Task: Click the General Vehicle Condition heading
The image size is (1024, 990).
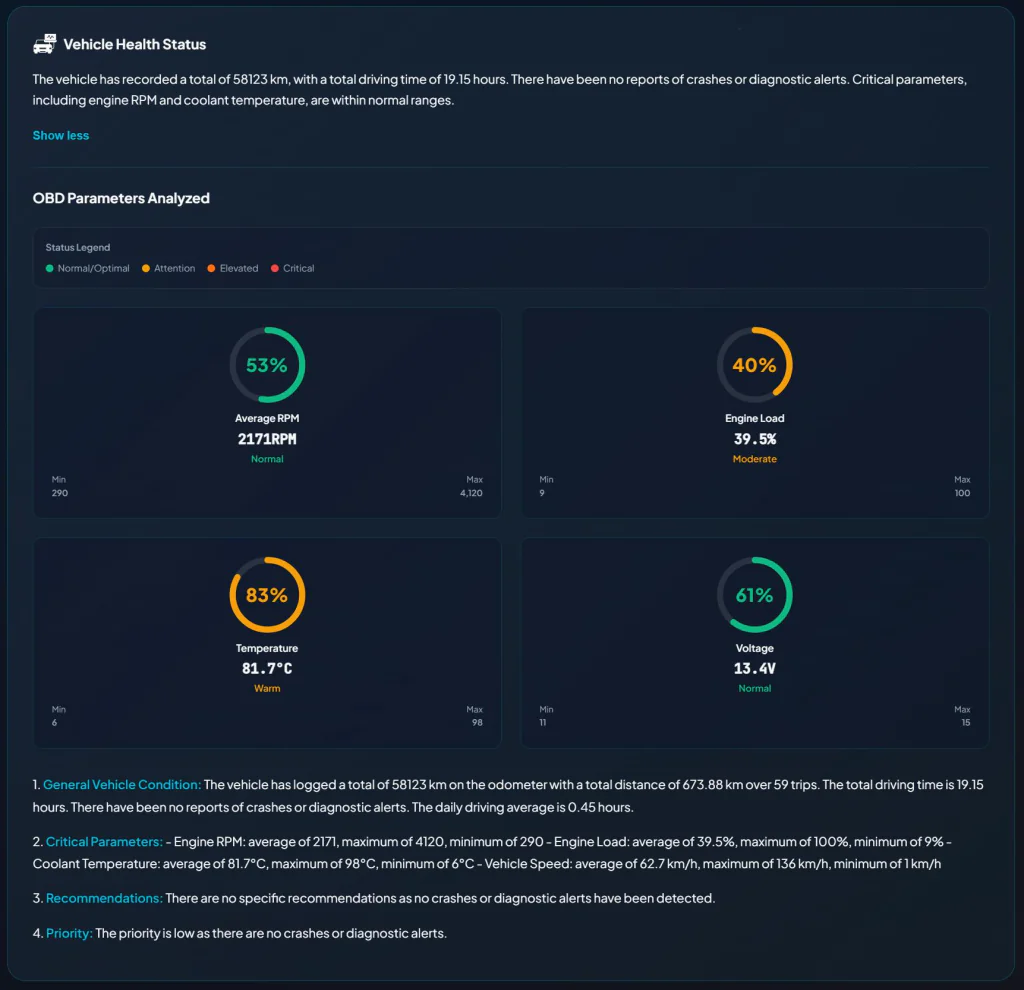Action: click(x=122, y=784)
